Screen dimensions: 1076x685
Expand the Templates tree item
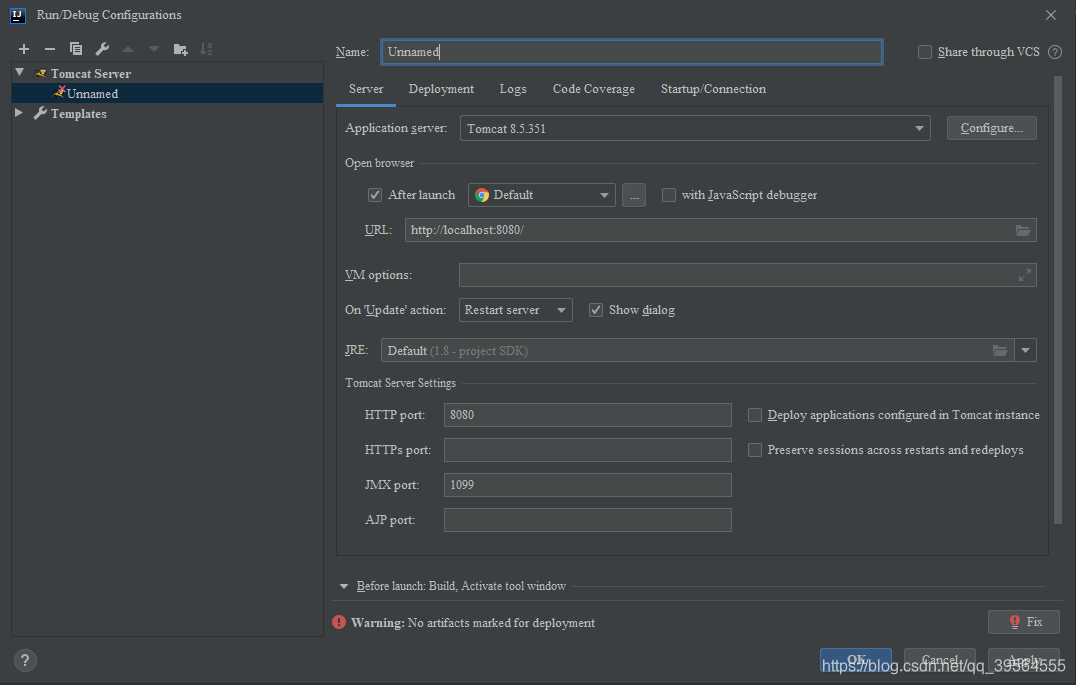click(17, 113)
